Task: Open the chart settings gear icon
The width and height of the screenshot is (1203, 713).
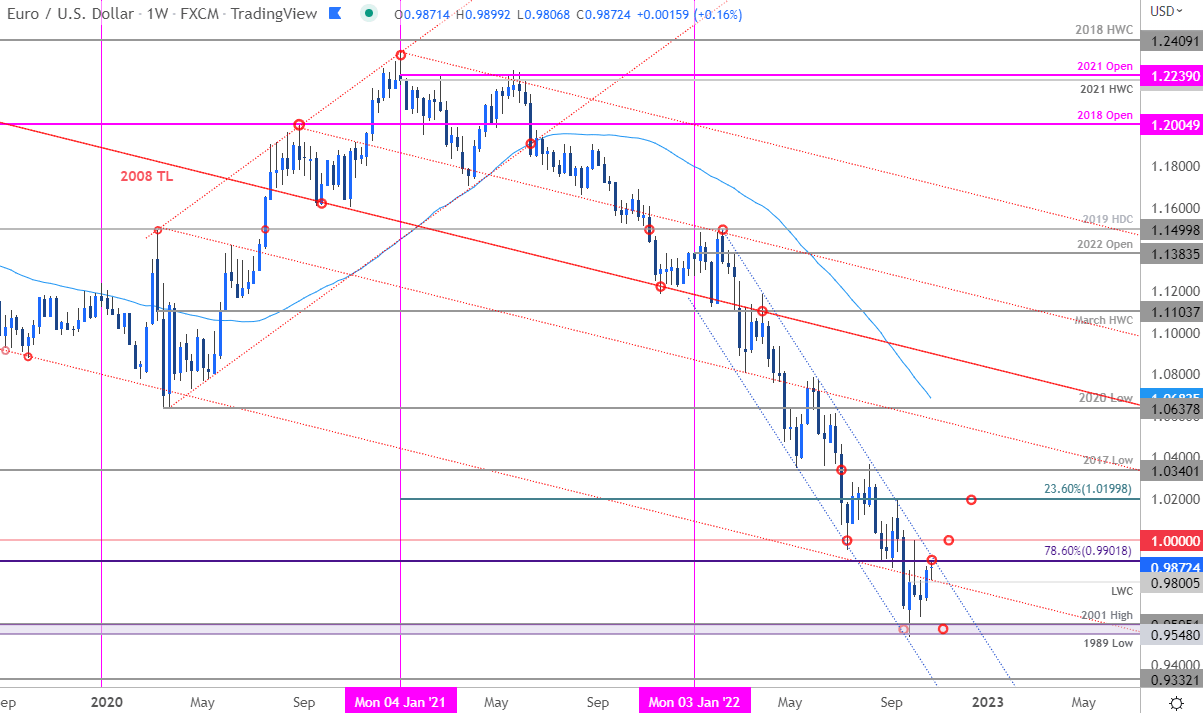Action: (x=1178, y=703)
